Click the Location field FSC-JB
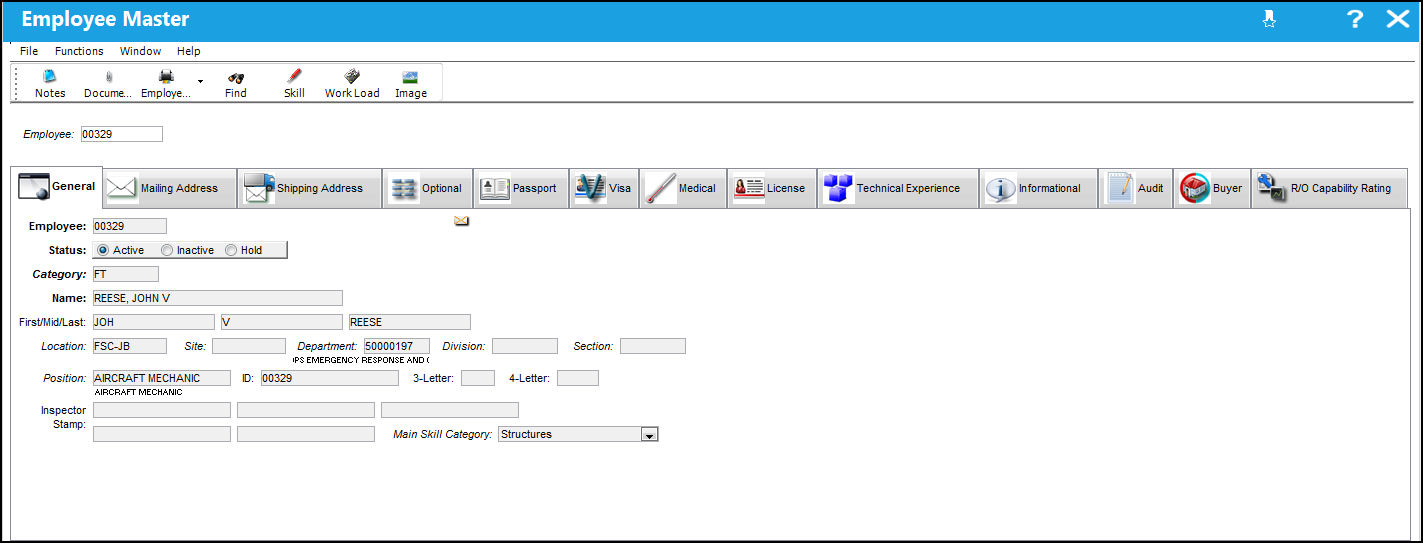This screenshot has width=1423, height=543. (x=129, y=346)
